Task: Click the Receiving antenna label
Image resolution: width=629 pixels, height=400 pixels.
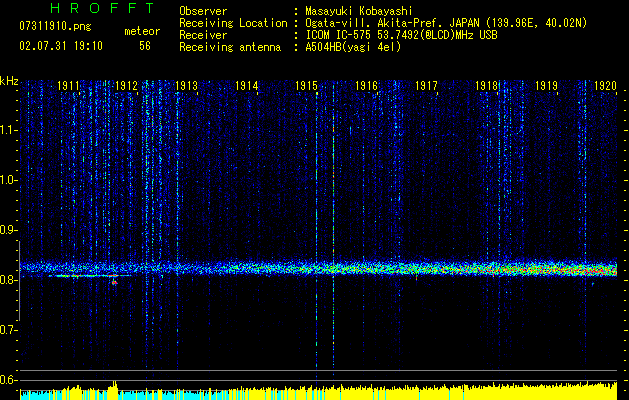Action: pos(230,47)
